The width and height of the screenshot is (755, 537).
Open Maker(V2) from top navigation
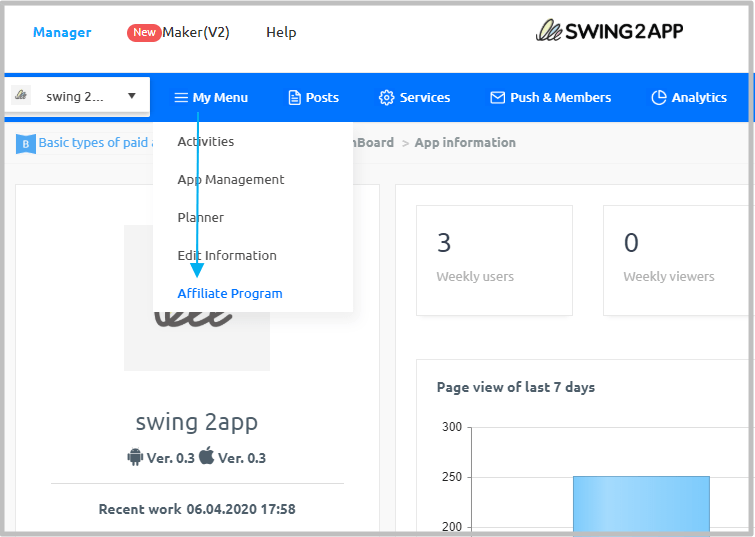(196, 33)
